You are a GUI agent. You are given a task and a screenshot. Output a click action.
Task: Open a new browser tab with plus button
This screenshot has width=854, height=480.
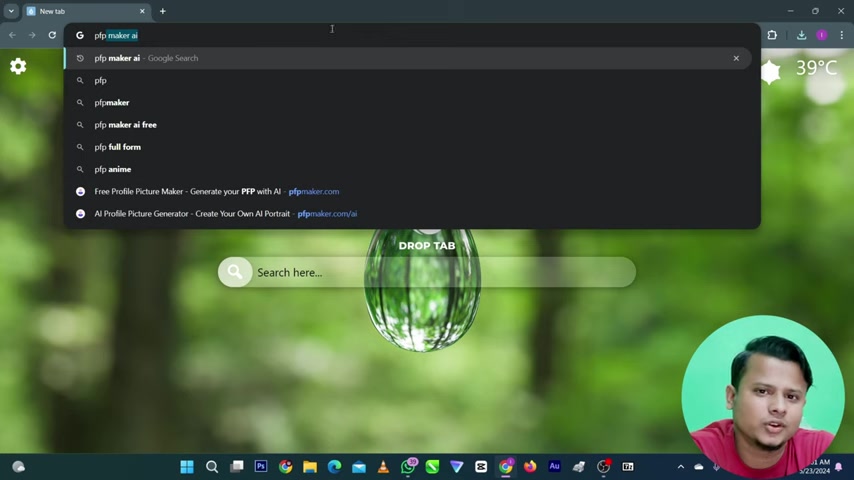162,11
